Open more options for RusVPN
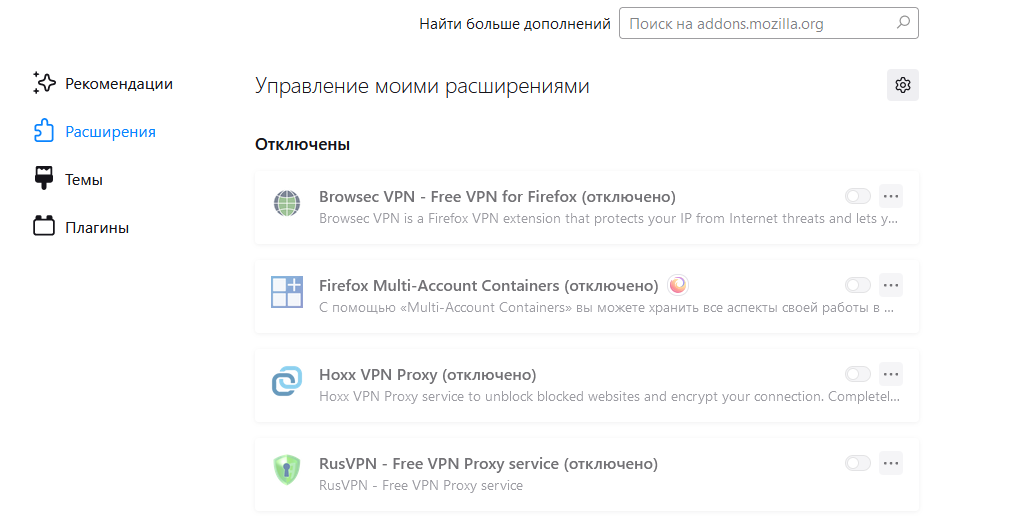Screen dimensions: 1035x526 pos(891,463)
